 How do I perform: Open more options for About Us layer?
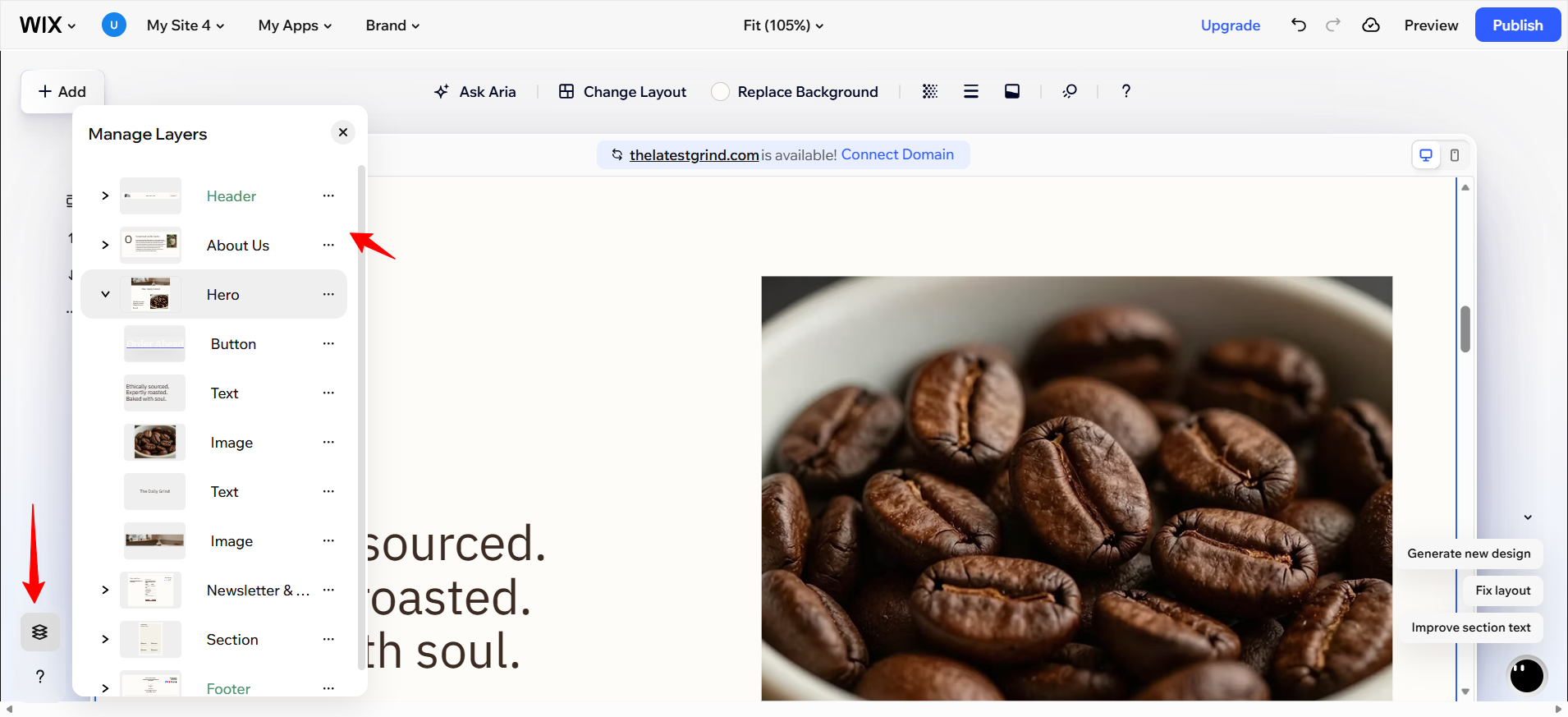(x=328, y=245)
